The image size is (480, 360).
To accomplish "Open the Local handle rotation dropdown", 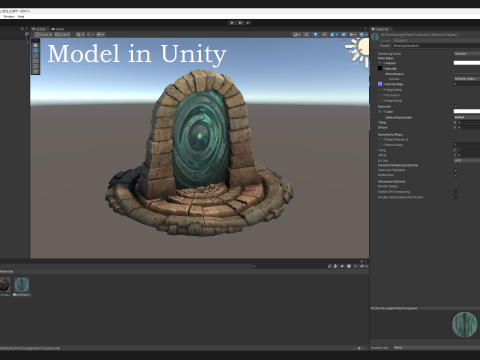I will point(62,34).
